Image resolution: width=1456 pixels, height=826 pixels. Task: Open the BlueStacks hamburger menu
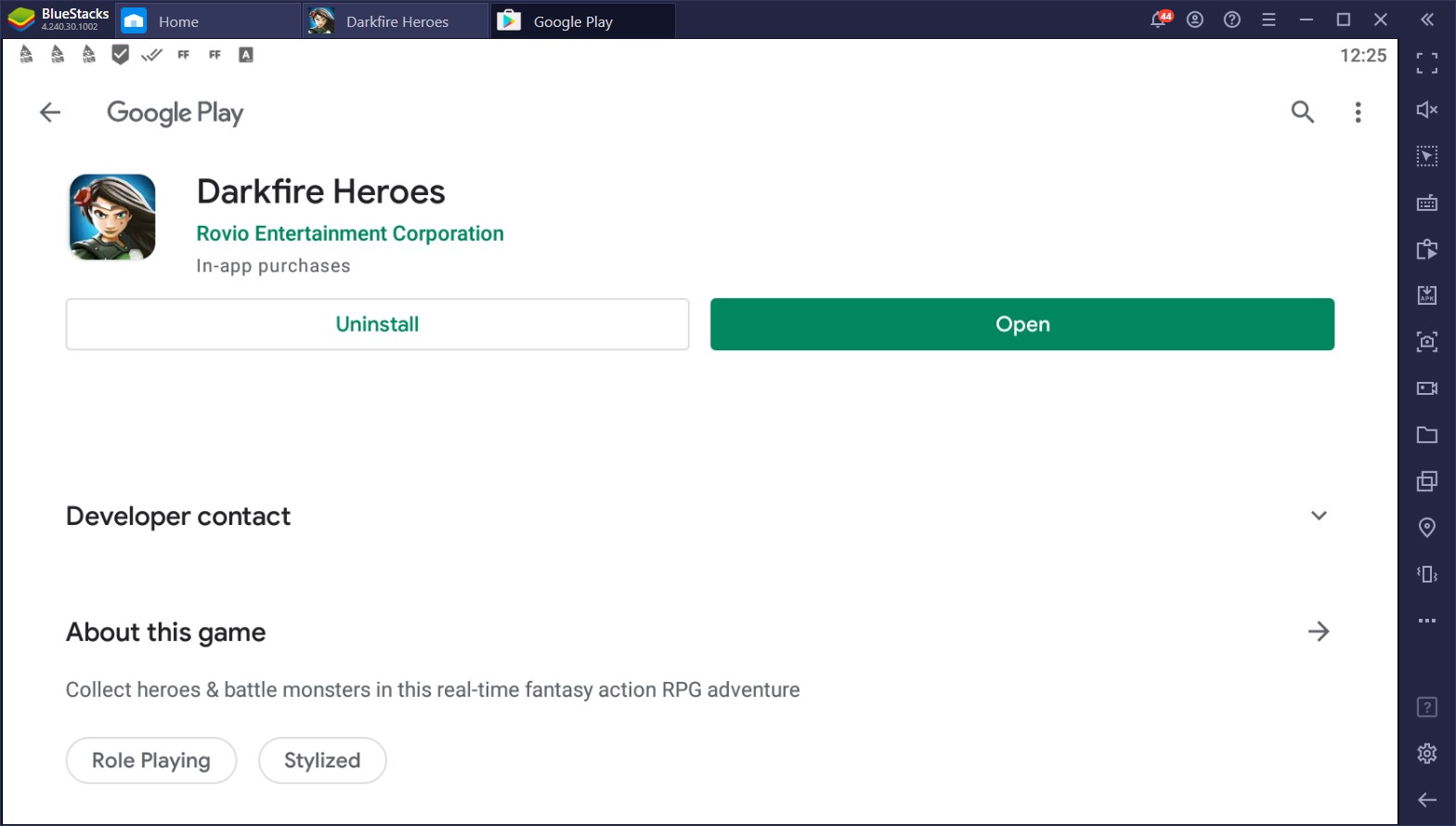1268,20
